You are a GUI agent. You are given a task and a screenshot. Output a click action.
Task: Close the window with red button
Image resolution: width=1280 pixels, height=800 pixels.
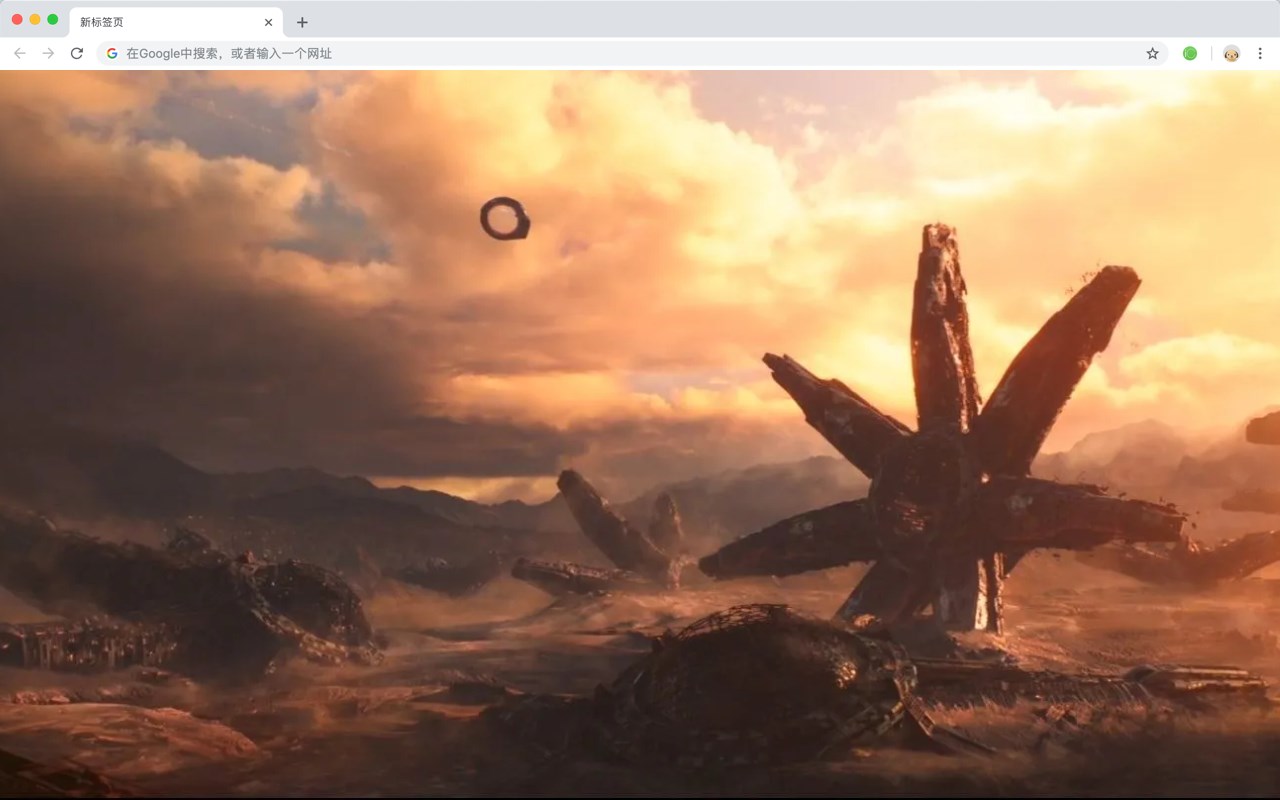pyautogui.click(x=17, y=19)
